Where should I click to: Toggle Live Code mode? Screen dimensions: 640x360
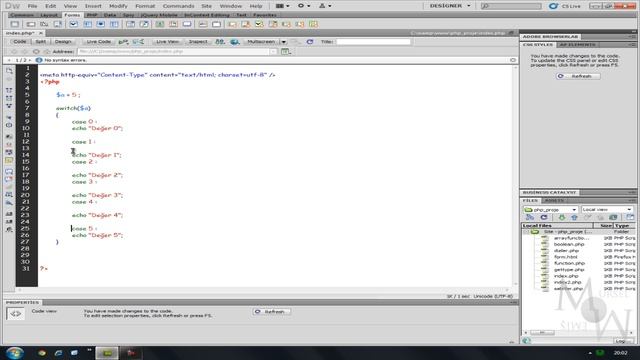click(x=98, y=42)
